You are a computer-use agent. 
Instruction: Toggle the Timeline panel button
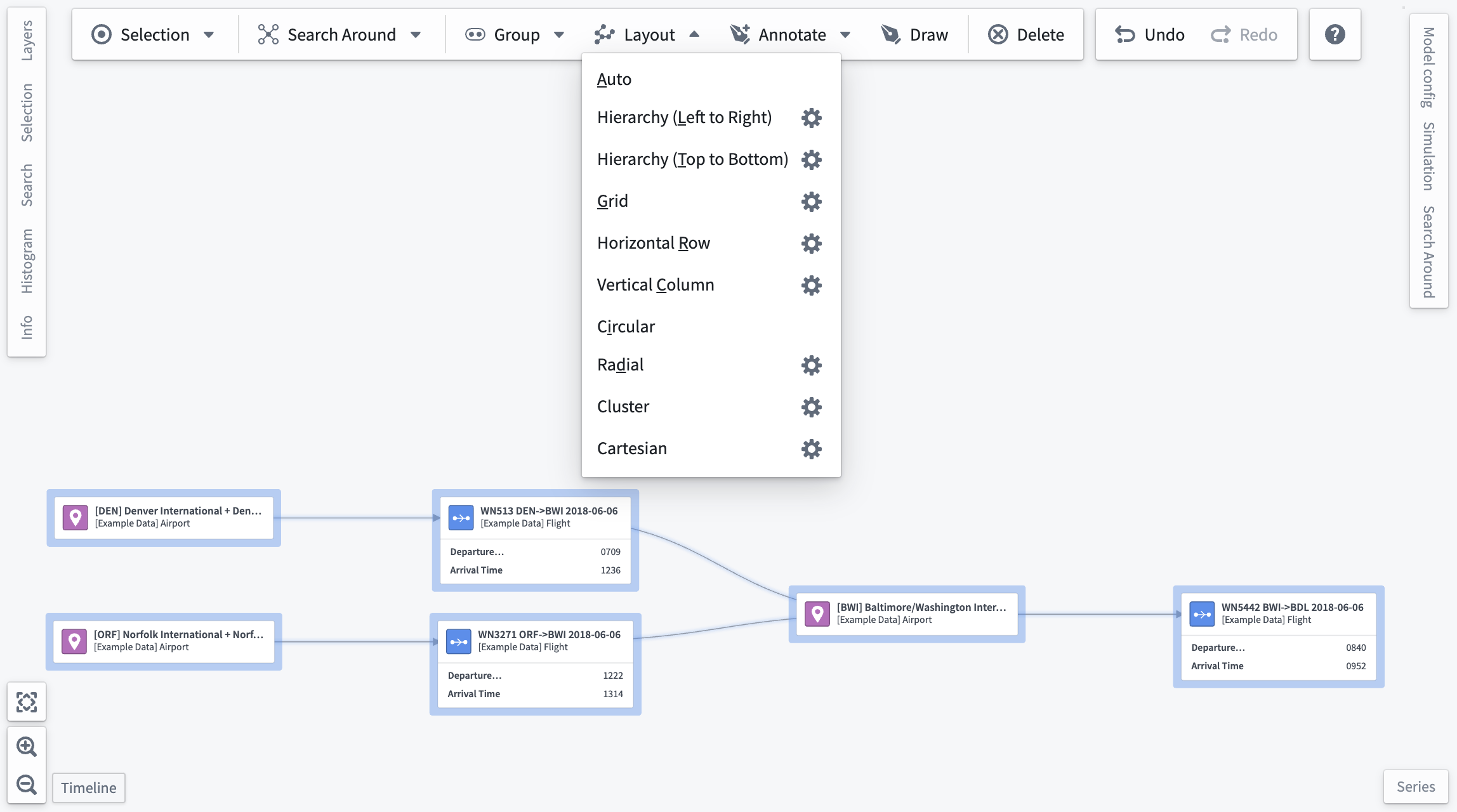tap(89, 788)
